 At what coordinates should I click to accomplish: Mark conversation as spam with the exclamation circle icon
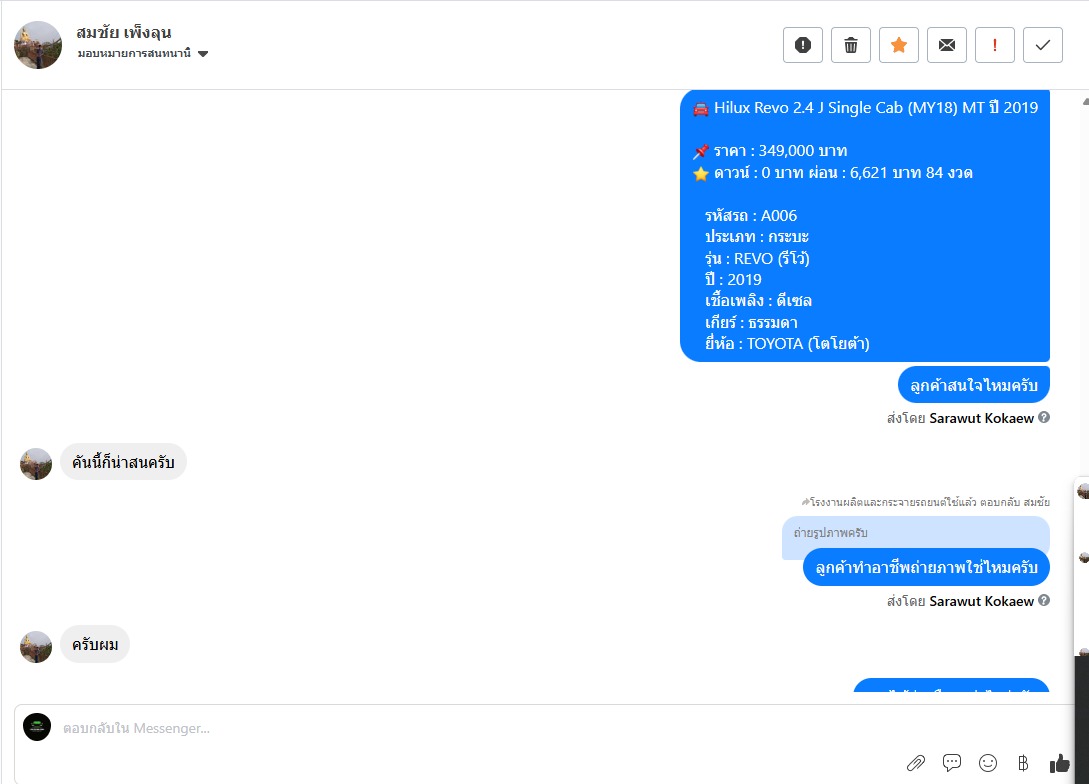click(x=803, y=45)
